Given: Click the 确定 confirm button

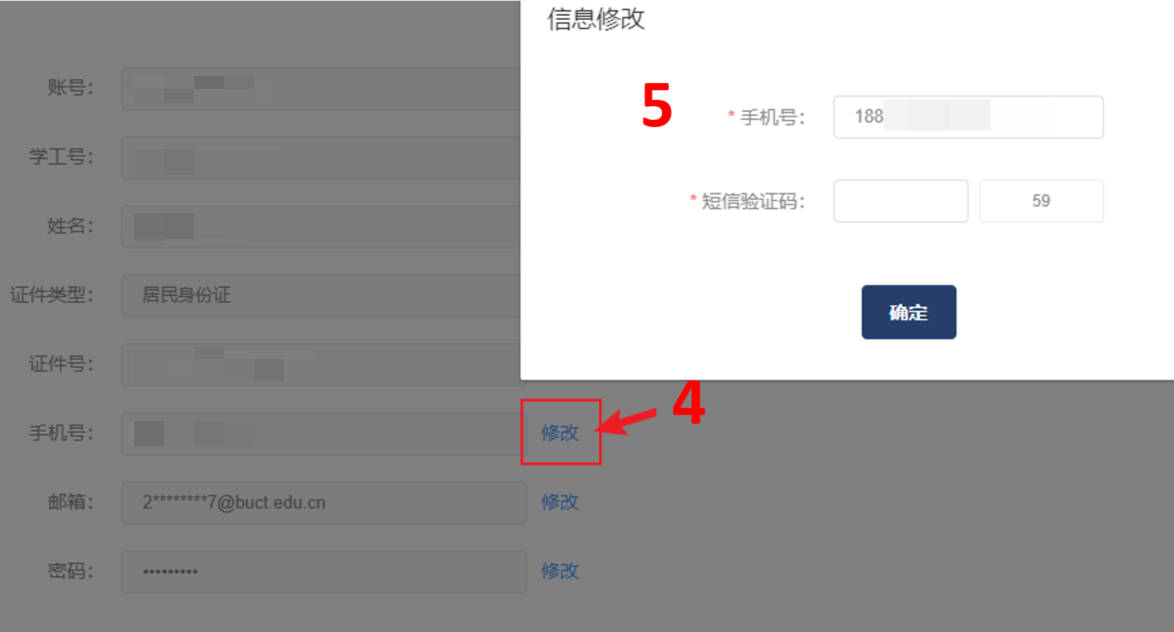Looking at the screenshot, I should [x=908, y=312].
